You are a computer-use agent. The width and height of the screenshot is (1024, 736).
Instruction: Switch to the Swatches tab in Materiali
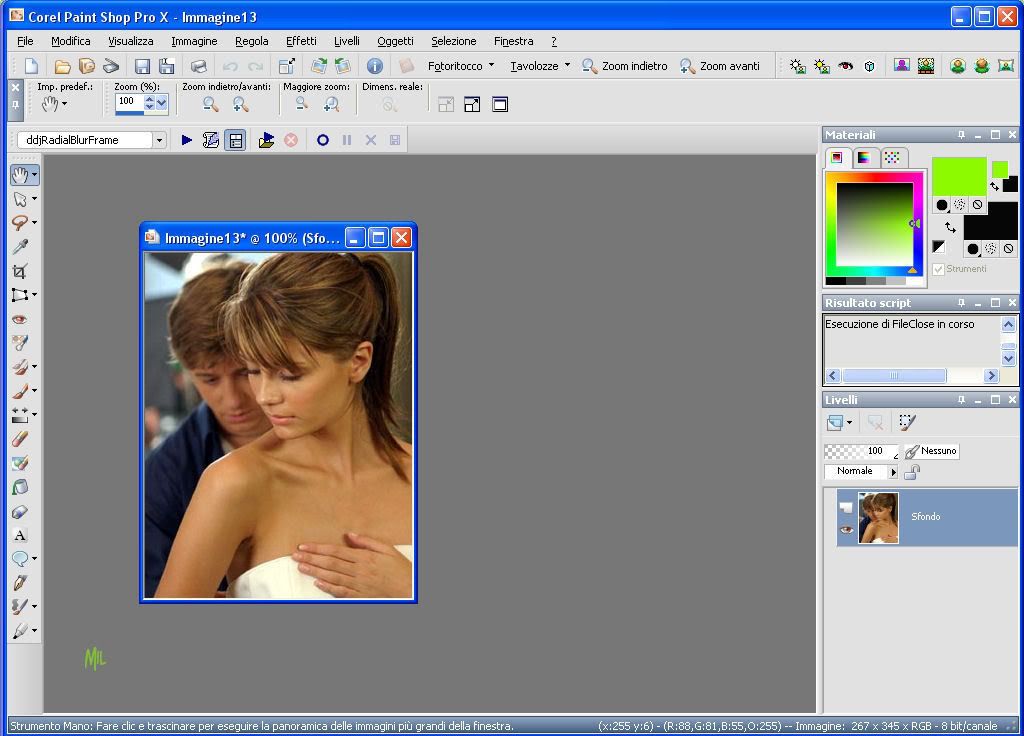[x=891, y=158]
